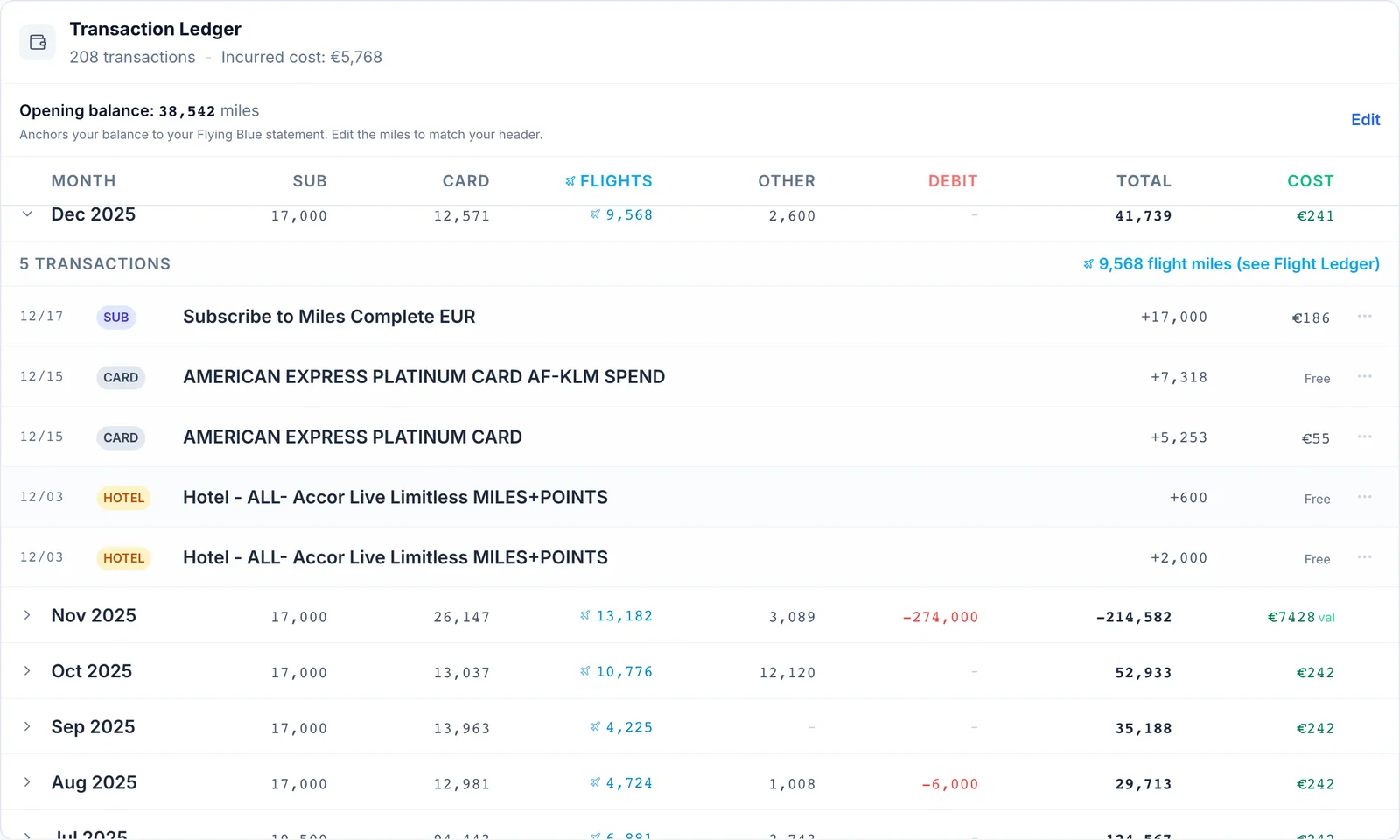Click Oct 2025 other value 12,120
This screenshot has width=1400, height=840.
pos(787,673)
